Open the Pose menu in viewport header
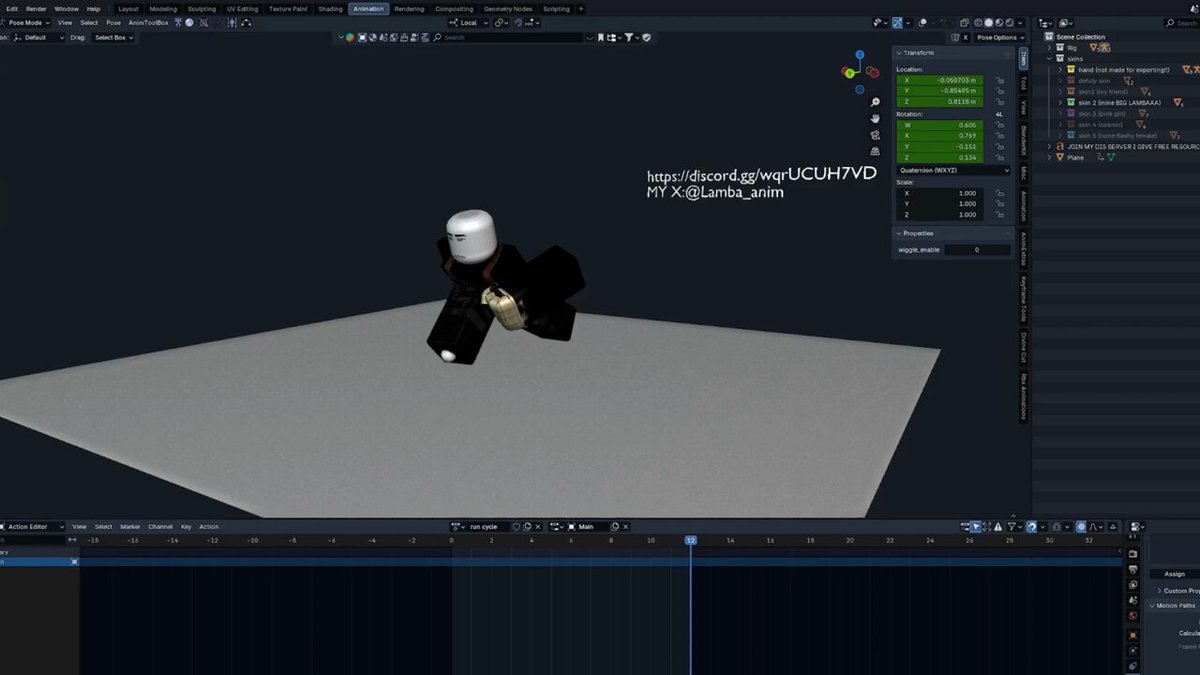The height and width of the screenshot is (675, 1200). (114, 22)
